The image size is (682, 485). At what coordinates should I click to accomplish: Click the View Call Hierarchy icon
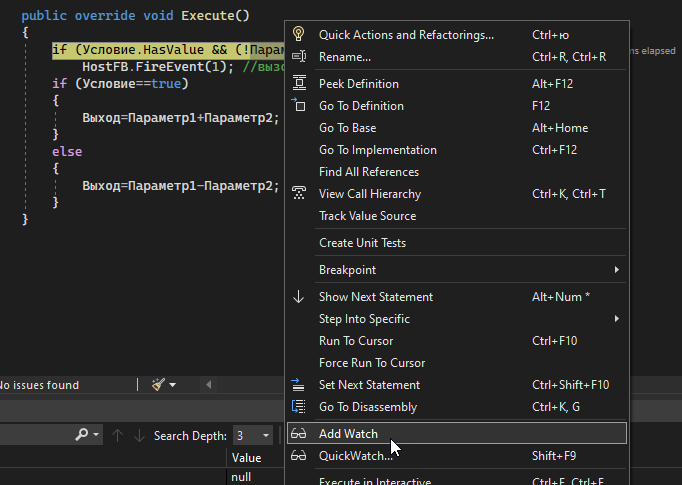point(299,193)
